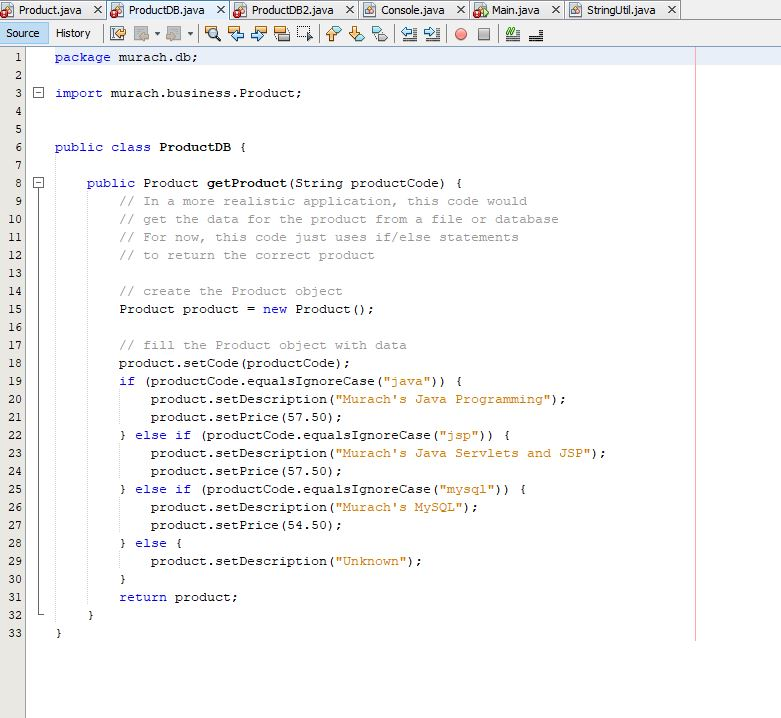Switch to the Console.java tab
The image size is (781, 718).
412,10
